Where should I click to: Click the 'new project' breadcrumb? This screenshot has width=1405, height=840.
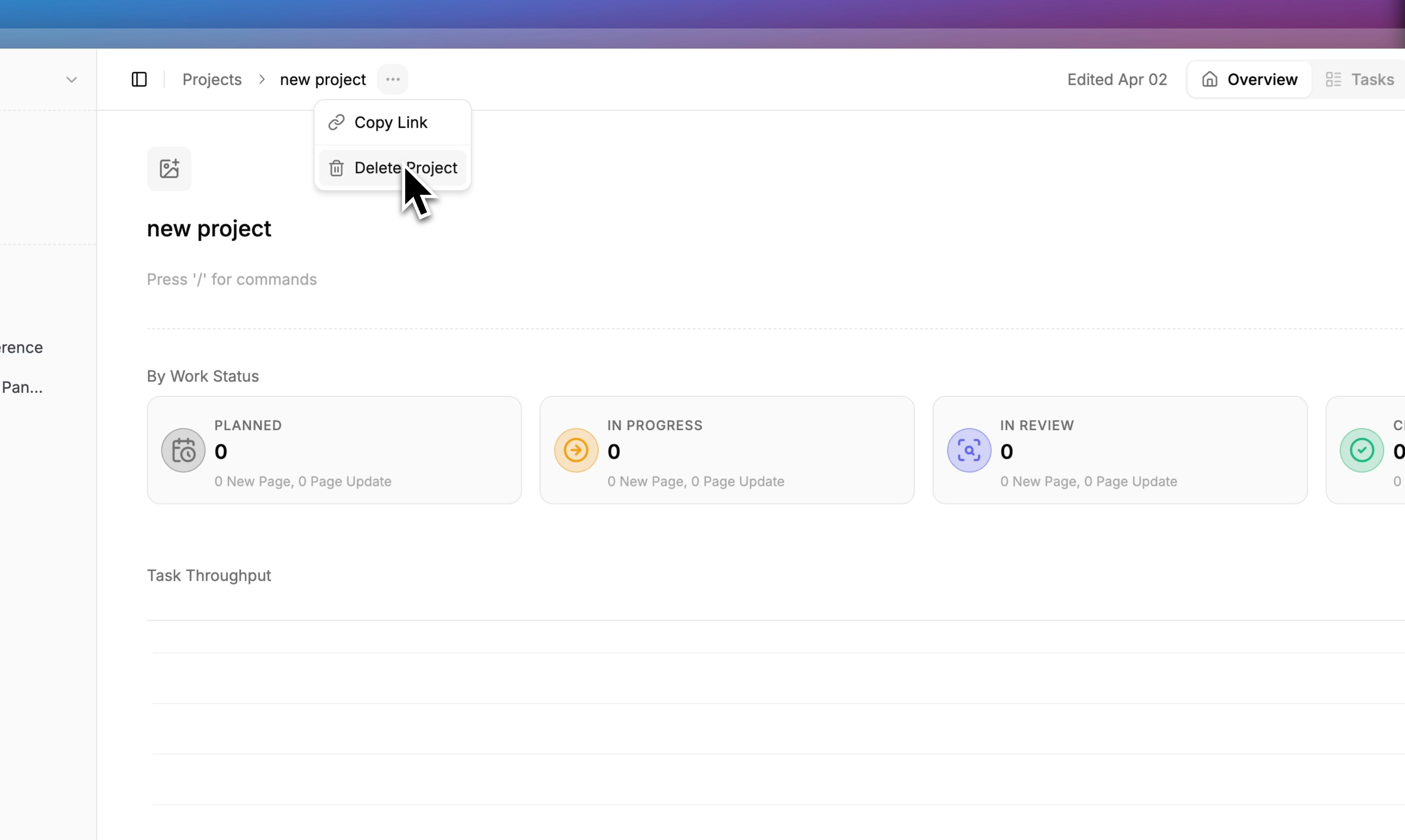[322, 79]
